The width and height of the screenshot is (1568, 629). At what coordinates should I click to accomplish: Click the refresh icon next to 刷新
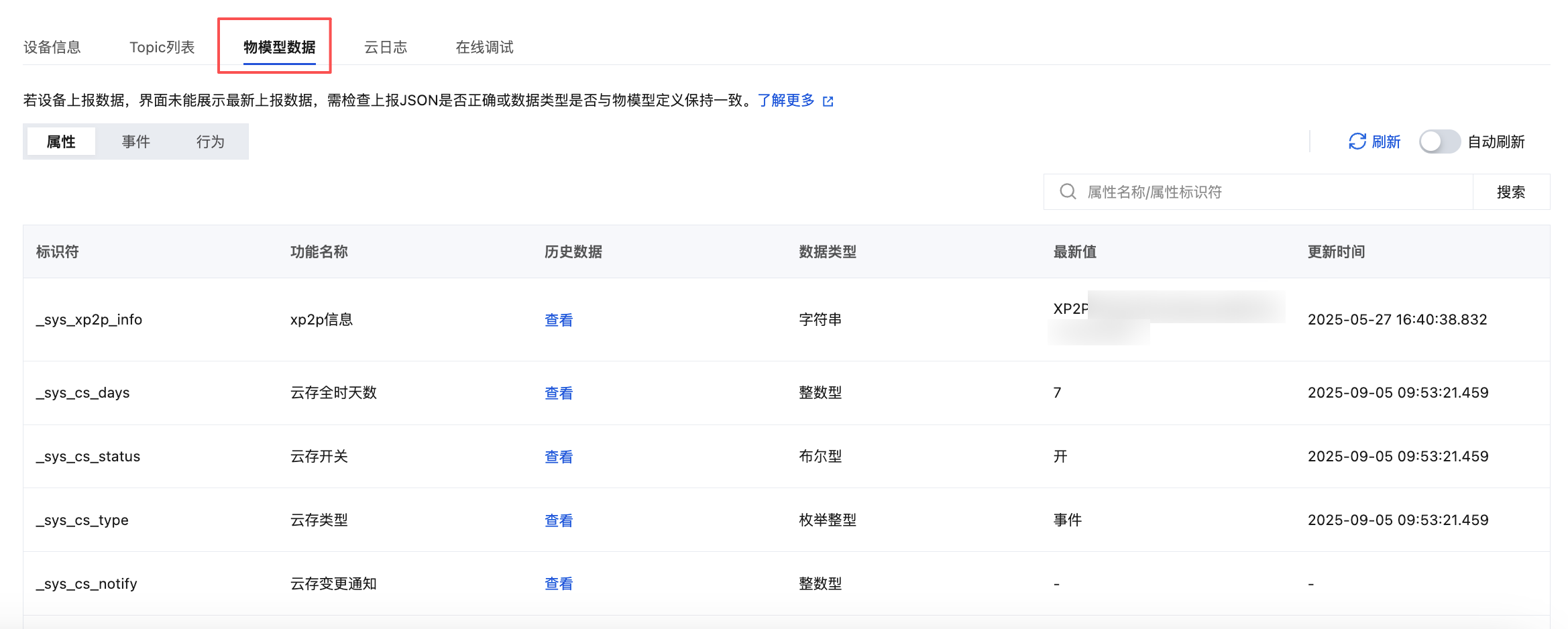click(1357, 141)
